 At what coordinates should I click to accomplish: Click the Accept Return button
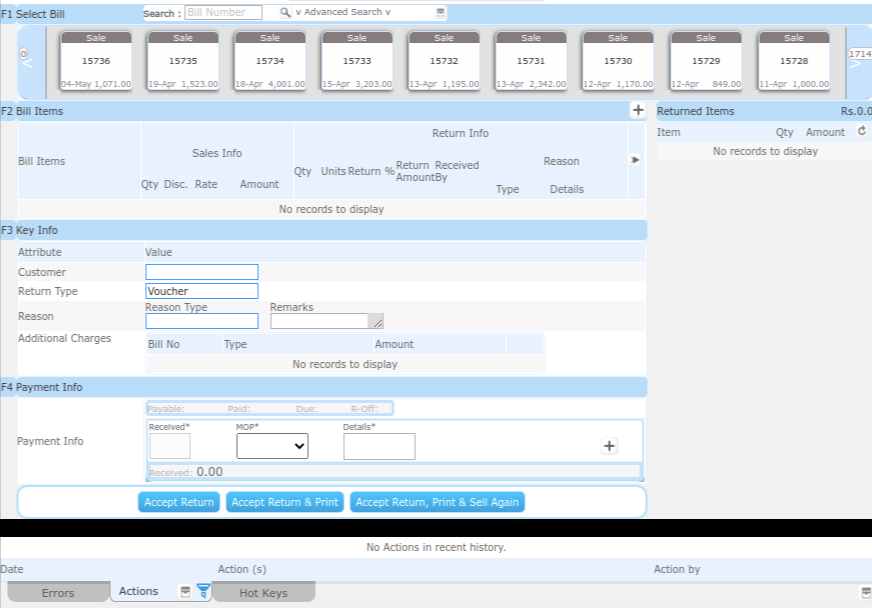pos(179,502)
